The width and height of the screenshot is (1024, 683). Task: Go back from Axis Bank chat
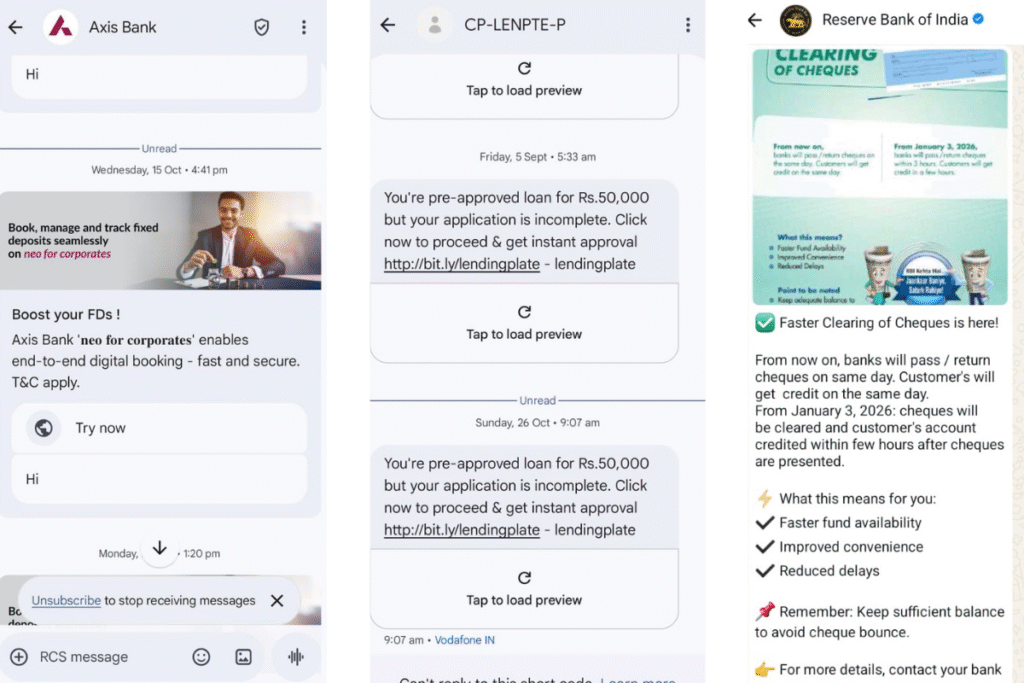coord(16,27)
